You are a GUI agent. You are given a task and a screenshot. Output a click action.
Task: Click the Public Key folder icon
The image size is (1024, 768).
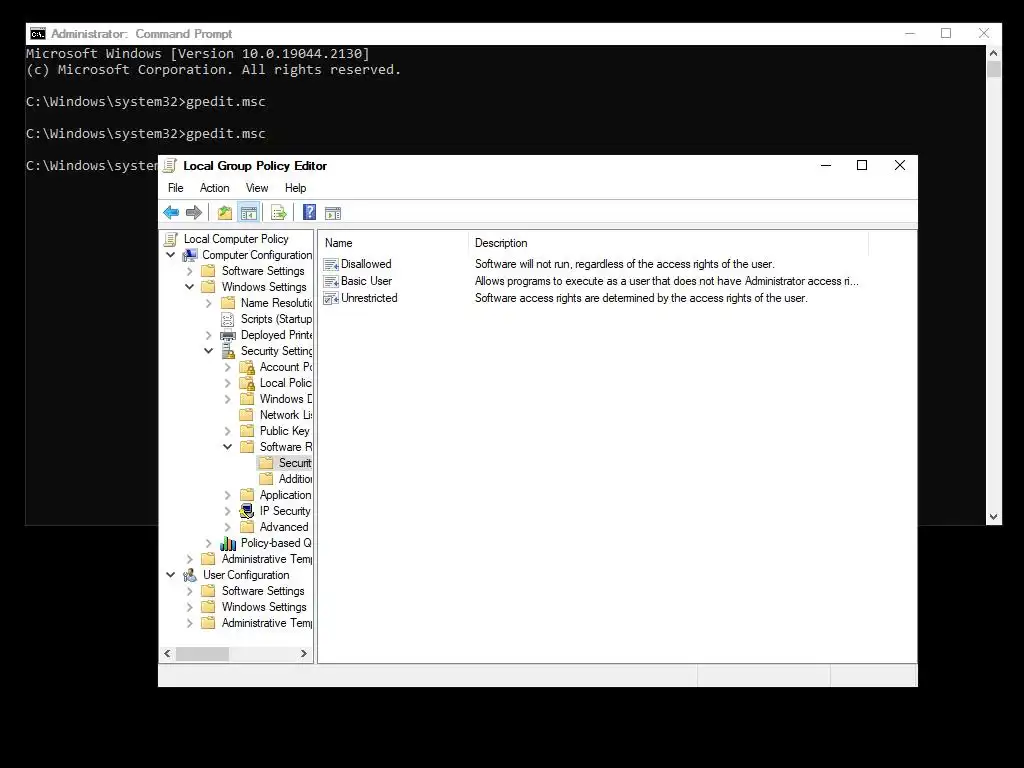click(x=246, y=431)
